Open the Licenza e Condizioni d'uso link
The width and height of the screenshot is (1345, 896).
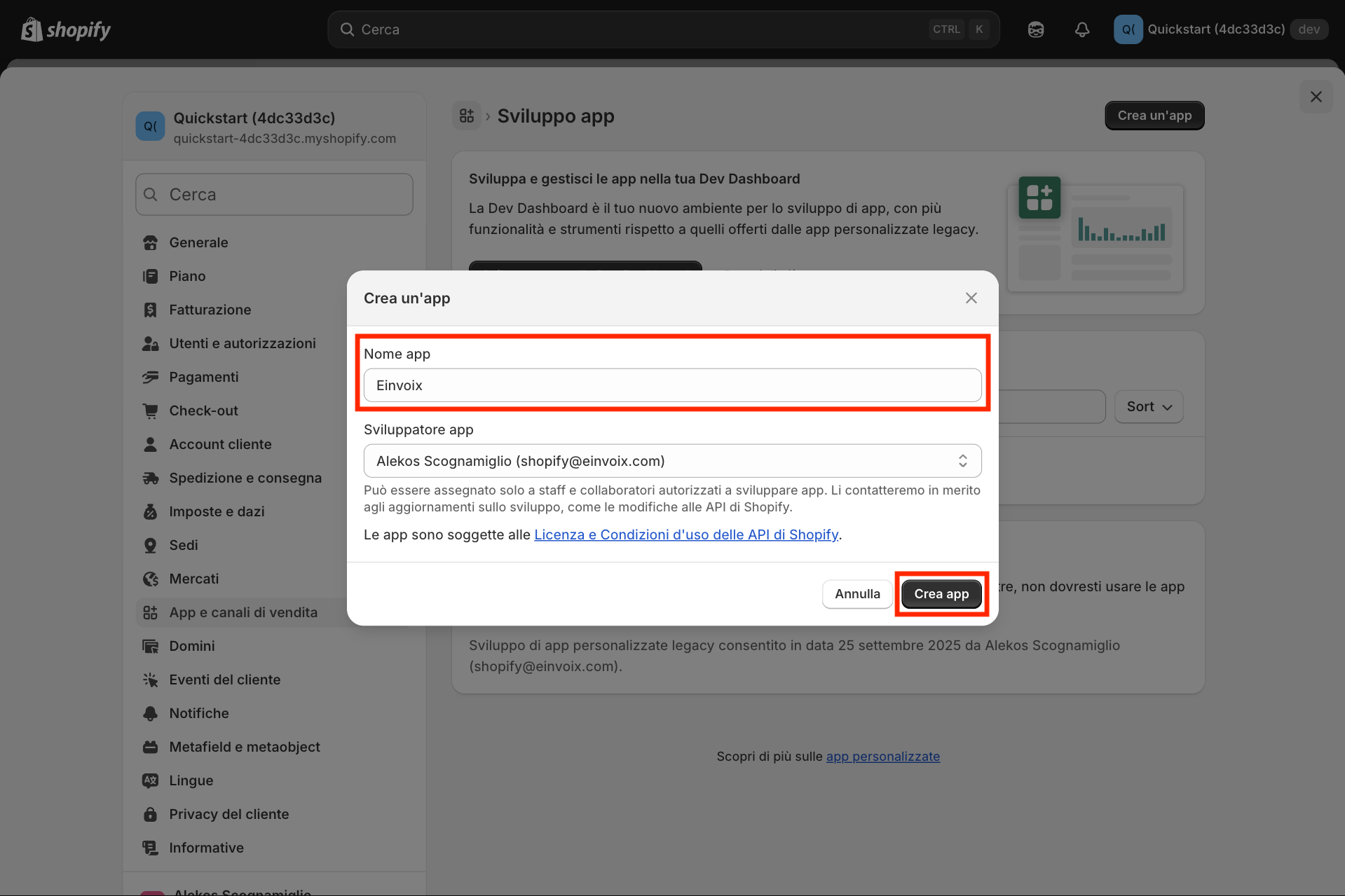click(x=686, y=535)
